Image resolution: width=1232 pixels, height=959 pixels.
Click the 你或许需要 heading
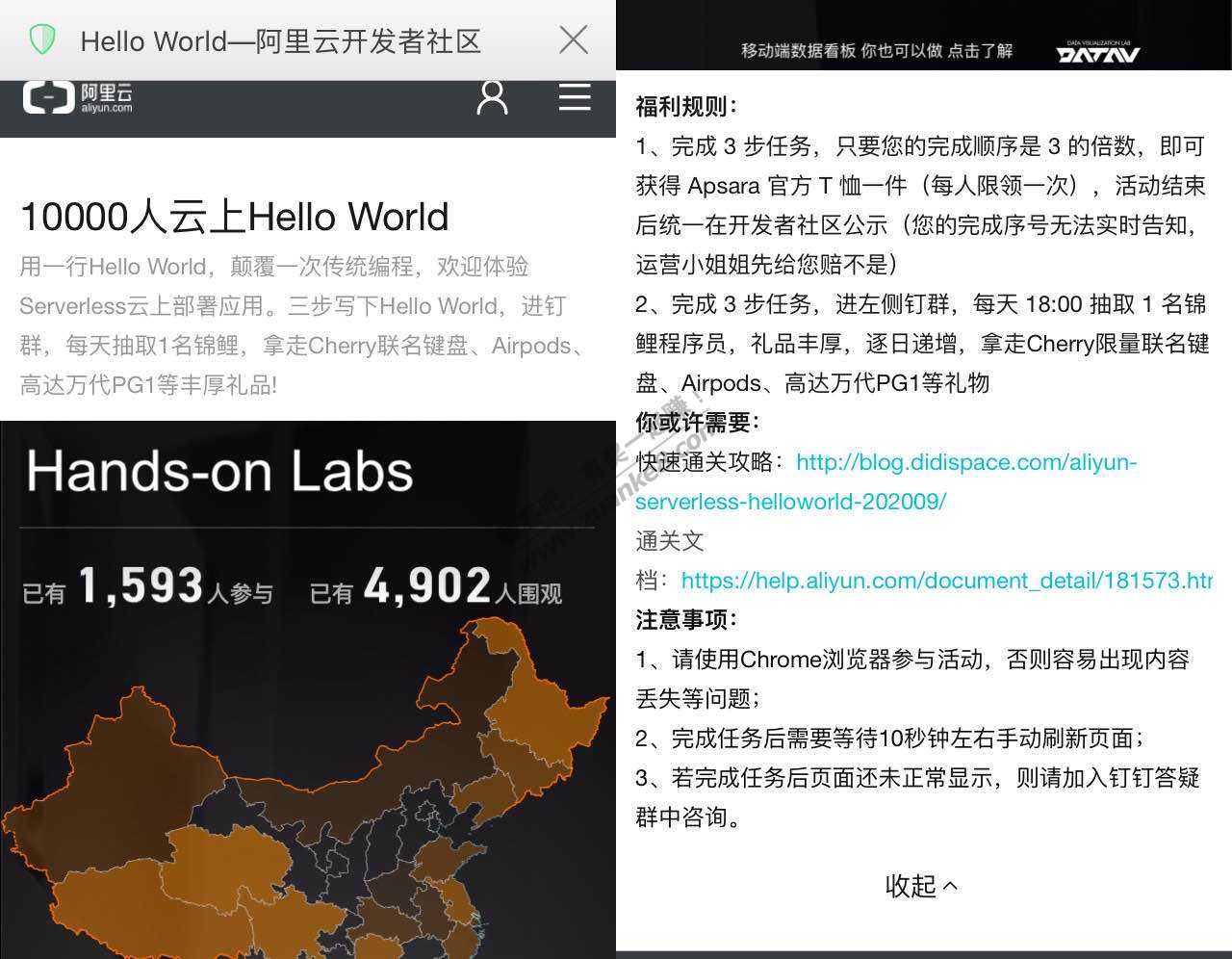pos(698,422)
